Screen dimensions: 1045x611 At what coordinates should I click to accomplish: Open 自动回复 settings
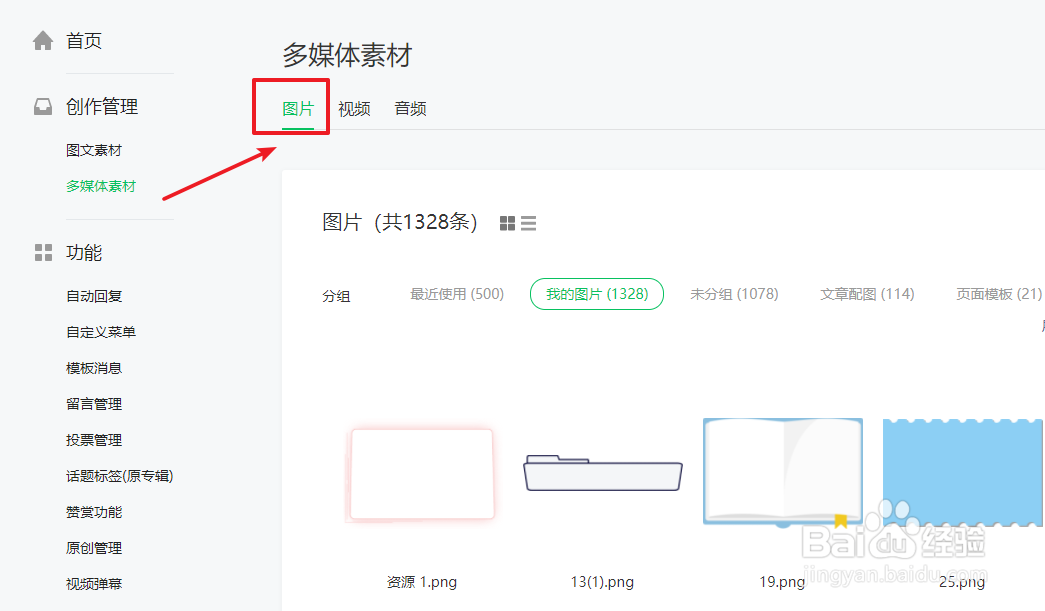[x=93, y=295]
